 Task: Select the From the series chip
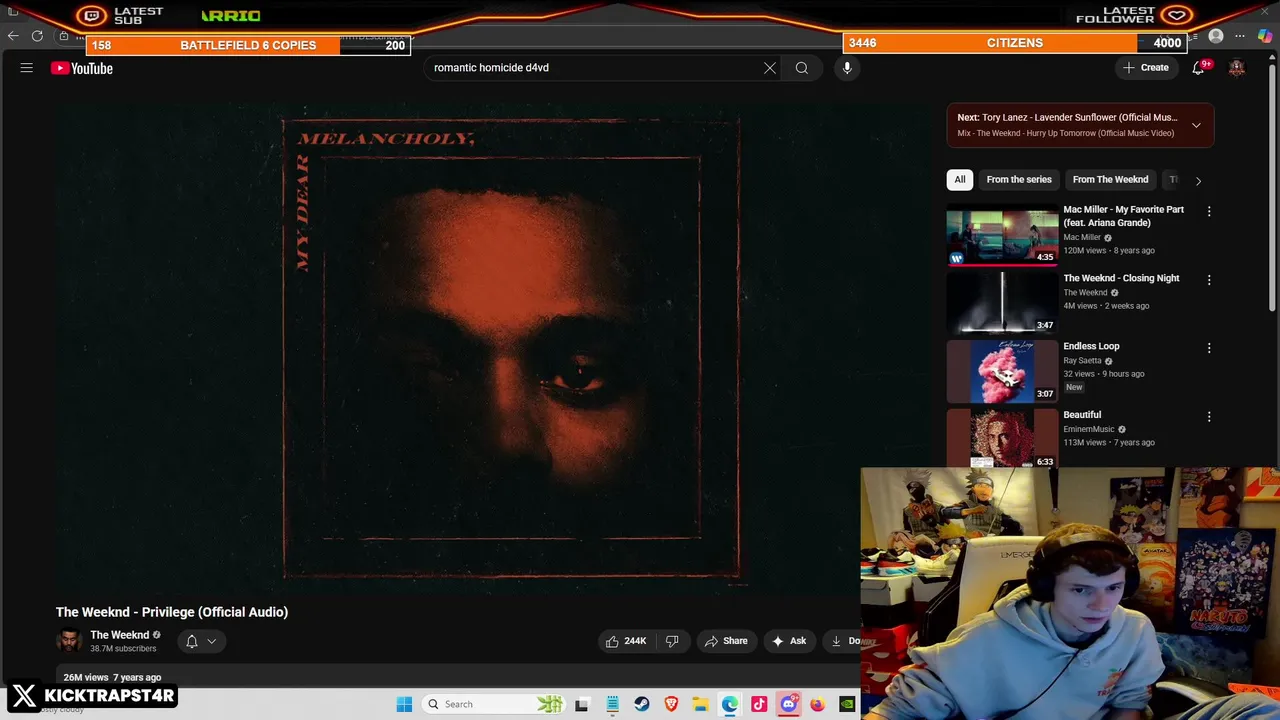[1019, 179]
